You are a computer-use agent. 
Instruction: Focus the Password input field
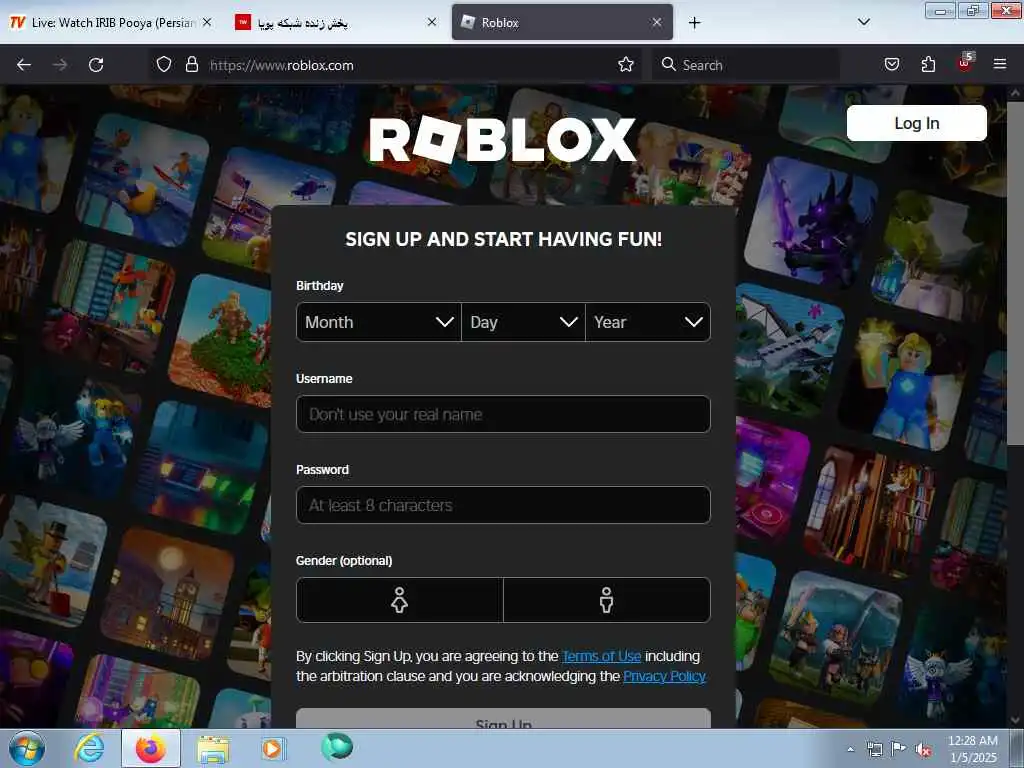coord(503,505)
